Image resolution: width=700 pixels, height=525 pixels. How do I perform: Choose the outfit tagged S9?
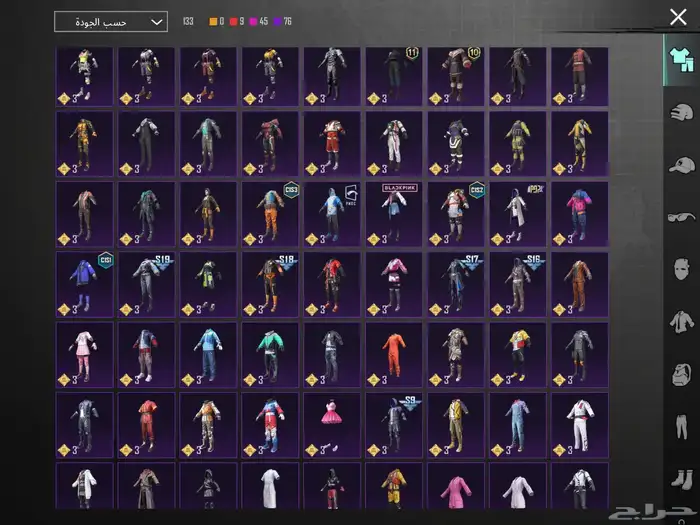coord(394,424)
